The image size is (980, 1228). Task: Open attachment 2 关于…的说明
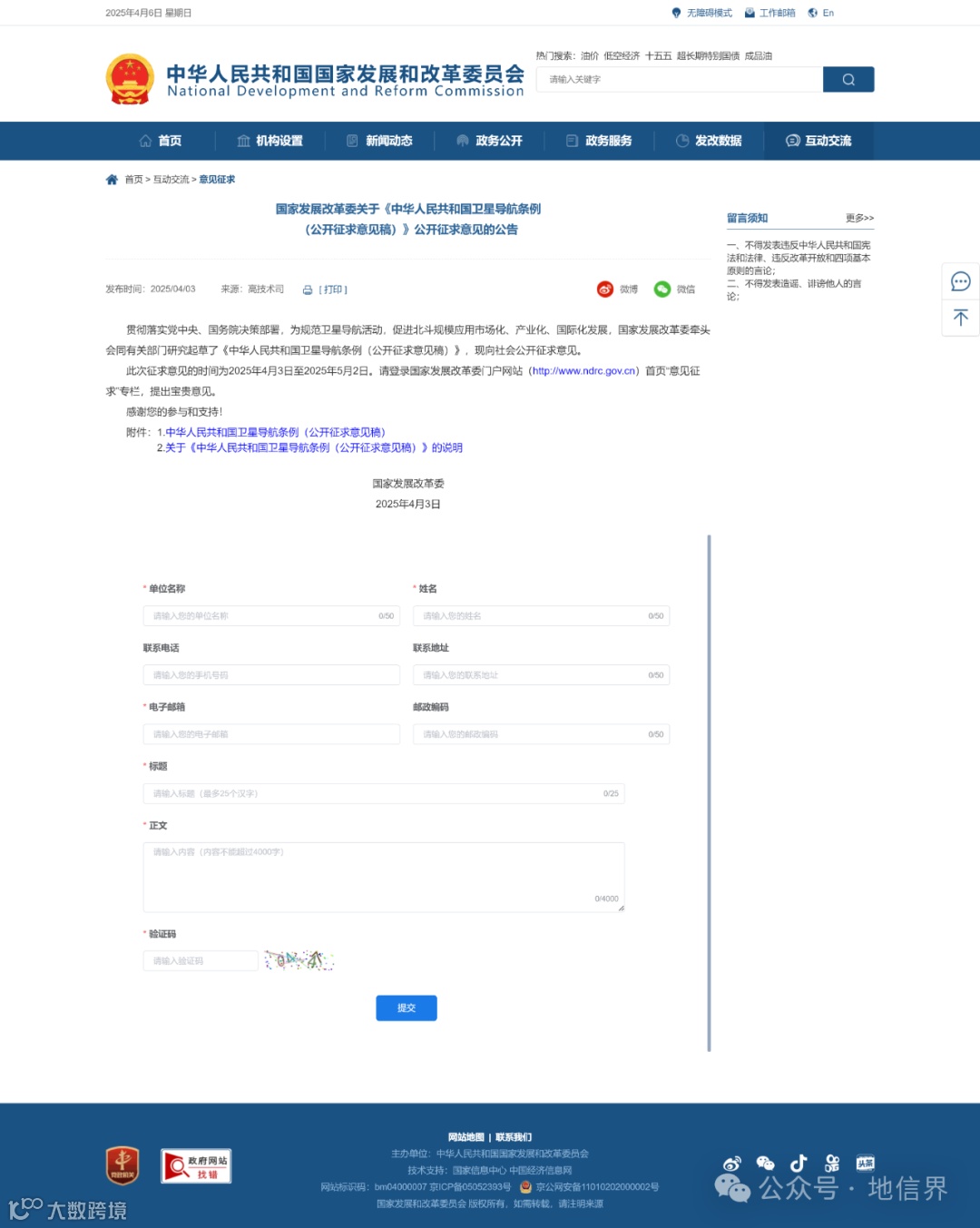[x=314, y=447]
